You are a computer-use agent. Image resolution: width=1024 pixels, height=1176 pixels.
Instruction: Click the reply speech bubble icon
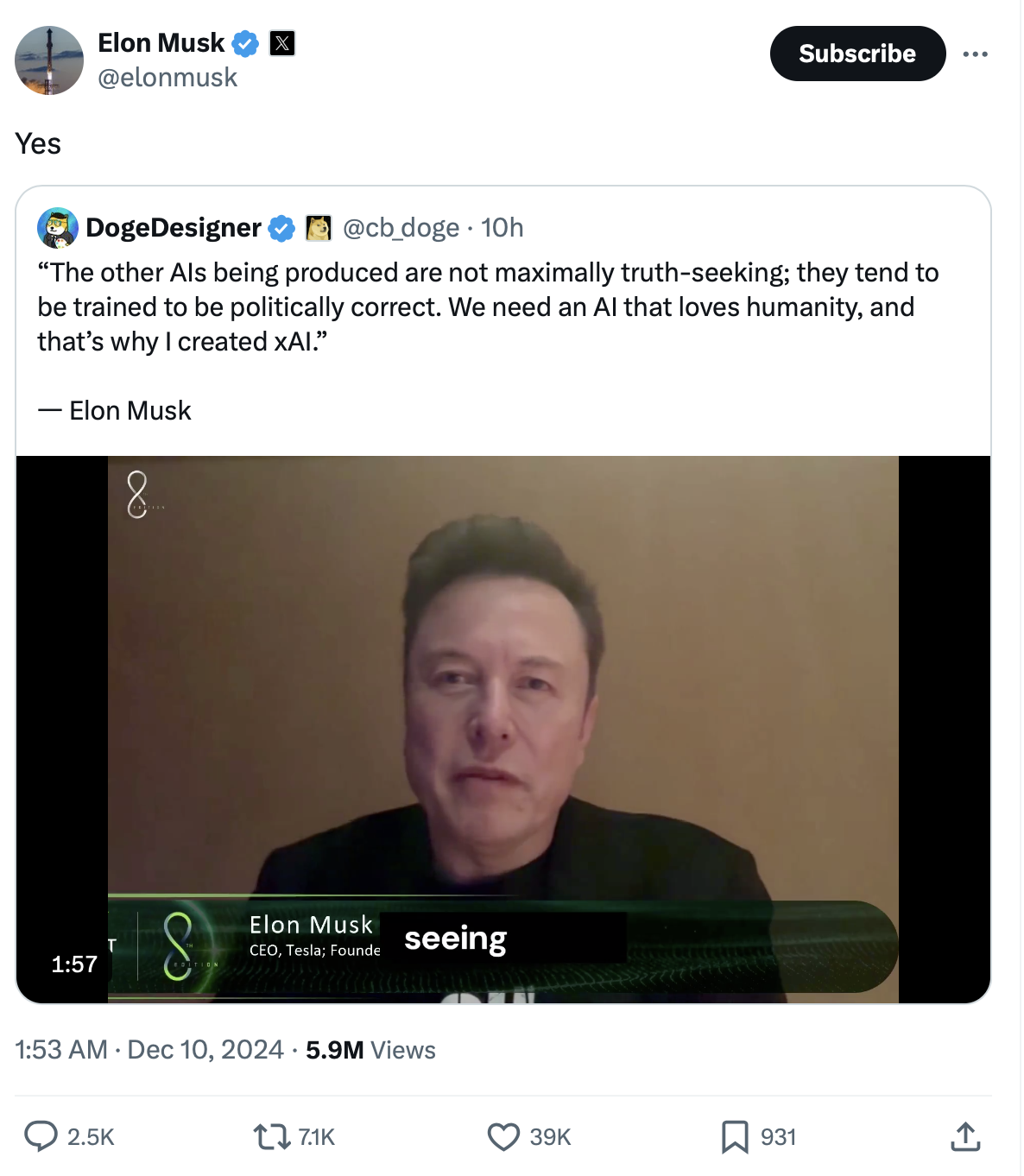(41, 1136)
